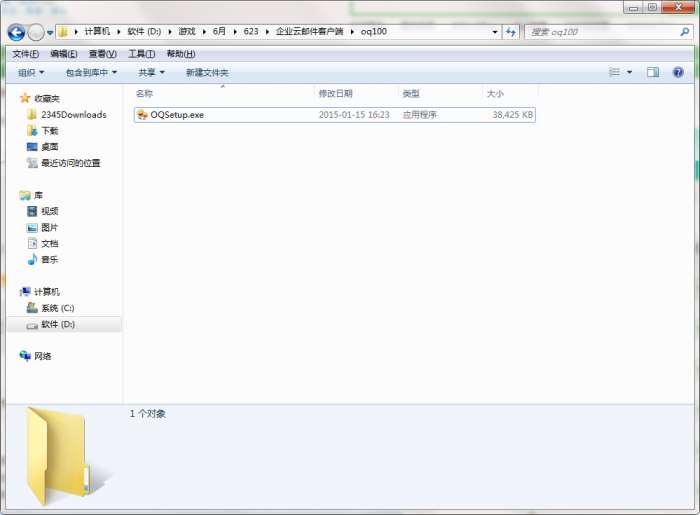Click the blue help question icon

pyautogui.click(x=678, y=72)
